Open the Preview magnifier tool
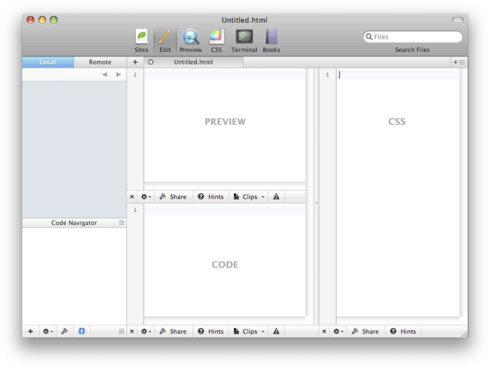Screen dimensions: 490x368 click(191, 40)
